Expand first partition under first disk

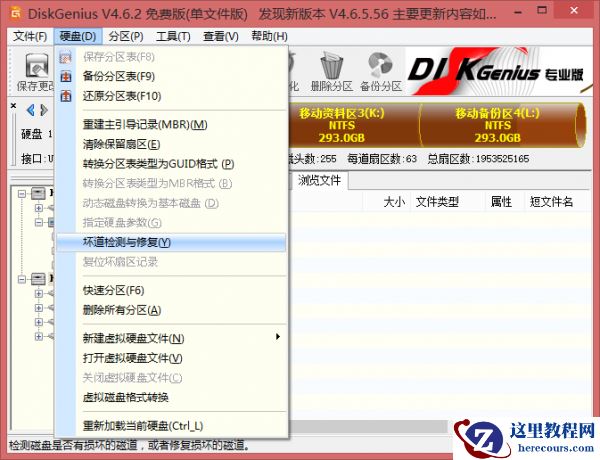click(39, 208)
